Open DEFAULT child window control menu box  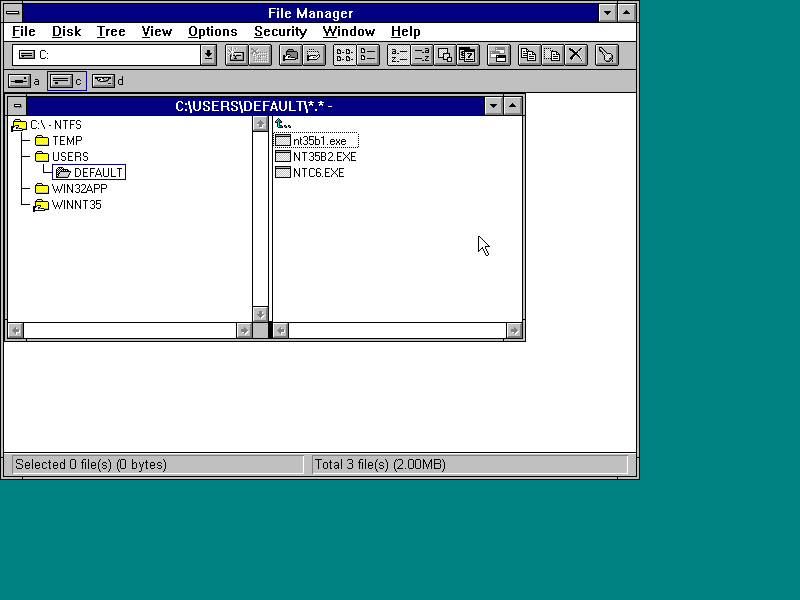(x=17, y=106)
